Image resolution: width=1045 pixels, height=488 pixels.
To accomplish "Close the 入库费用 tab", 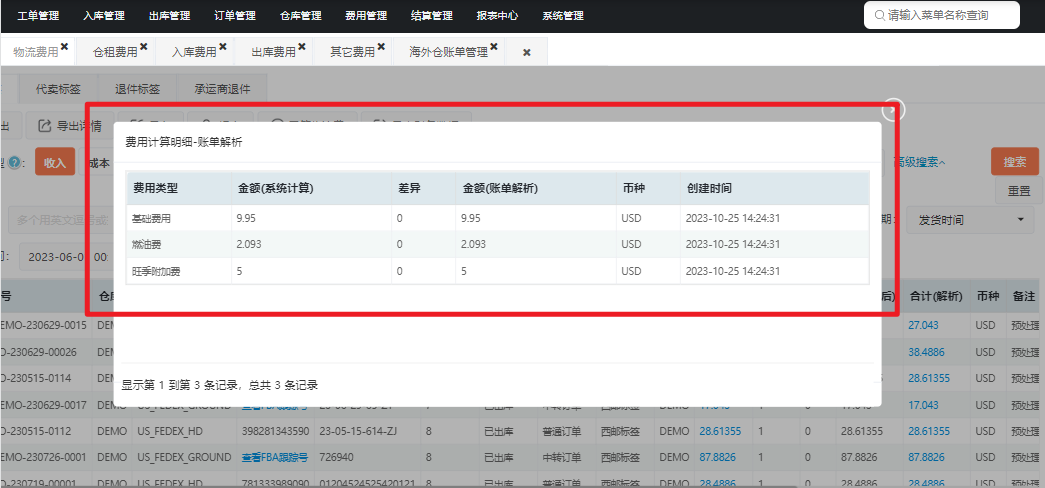I will 223,47.
